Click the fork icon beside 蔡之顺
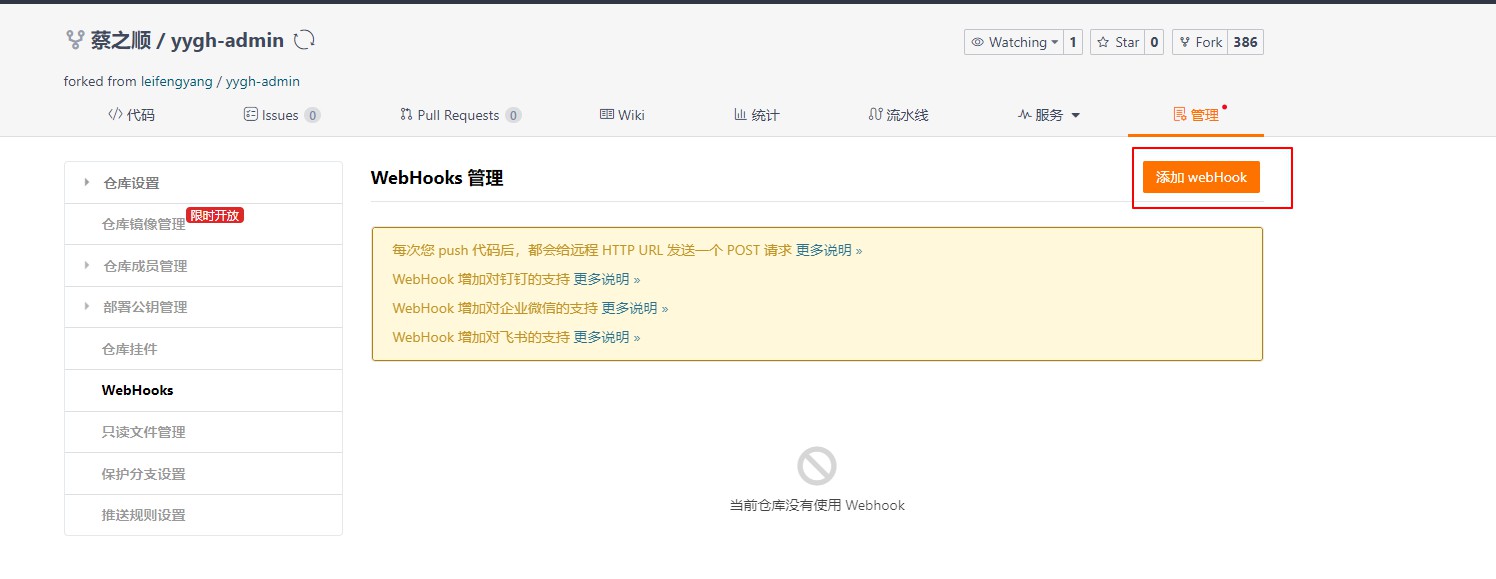Viewport: 1496px width, 579px height. pos(74,40)
